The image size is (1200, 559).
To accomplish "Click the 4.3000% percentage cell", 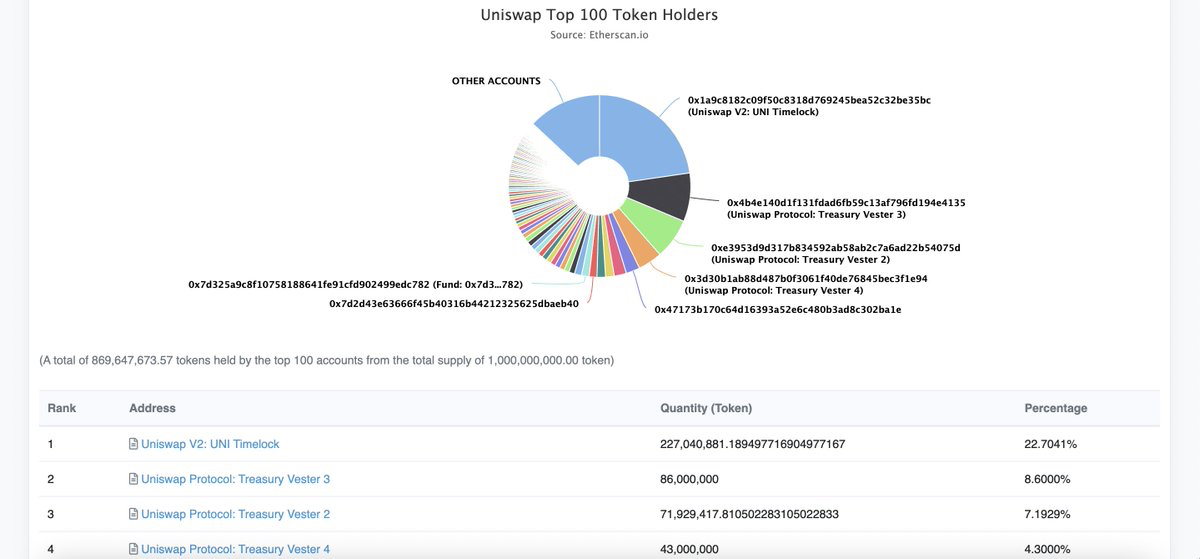I will pyautogui.click(x=1048, y=549).
